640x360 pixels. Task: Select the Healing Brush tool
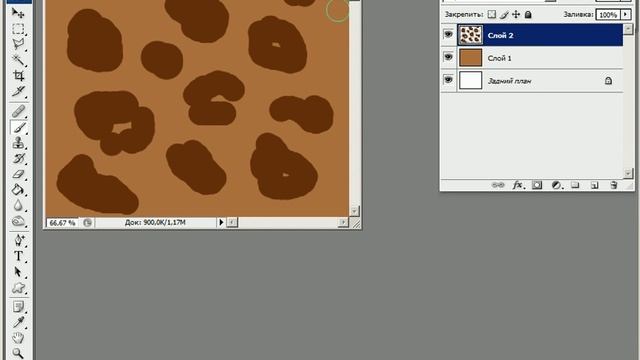pos(18,111)
